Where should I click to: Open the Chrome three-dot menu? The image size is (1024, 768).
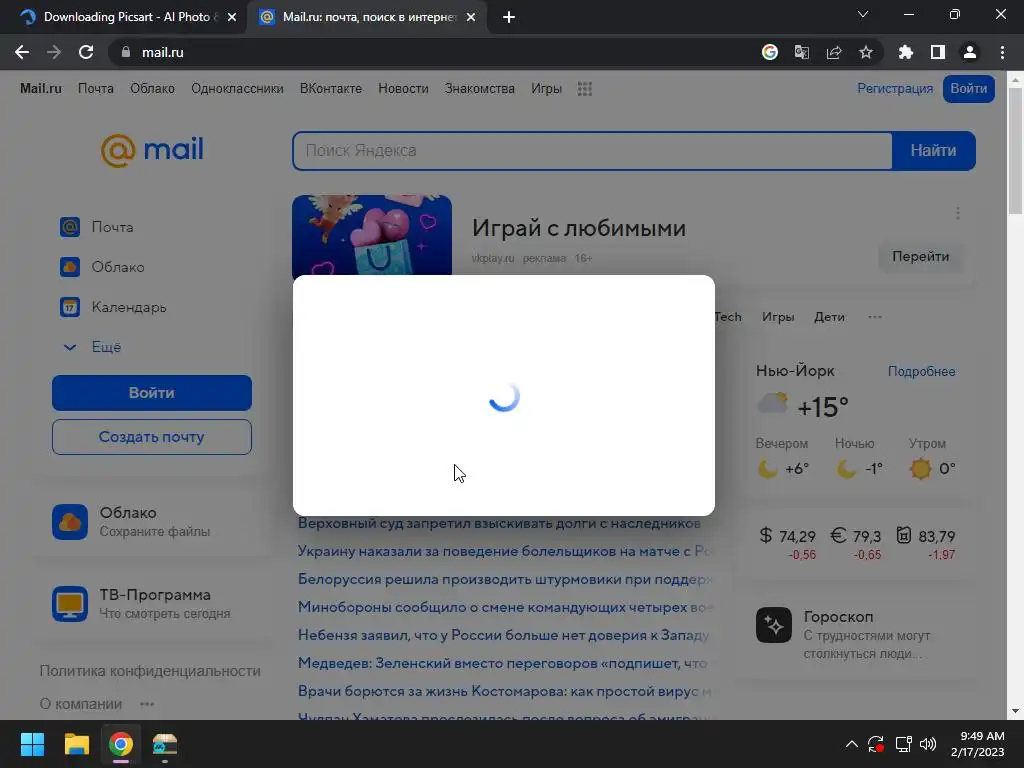(x=1002, y=52)
